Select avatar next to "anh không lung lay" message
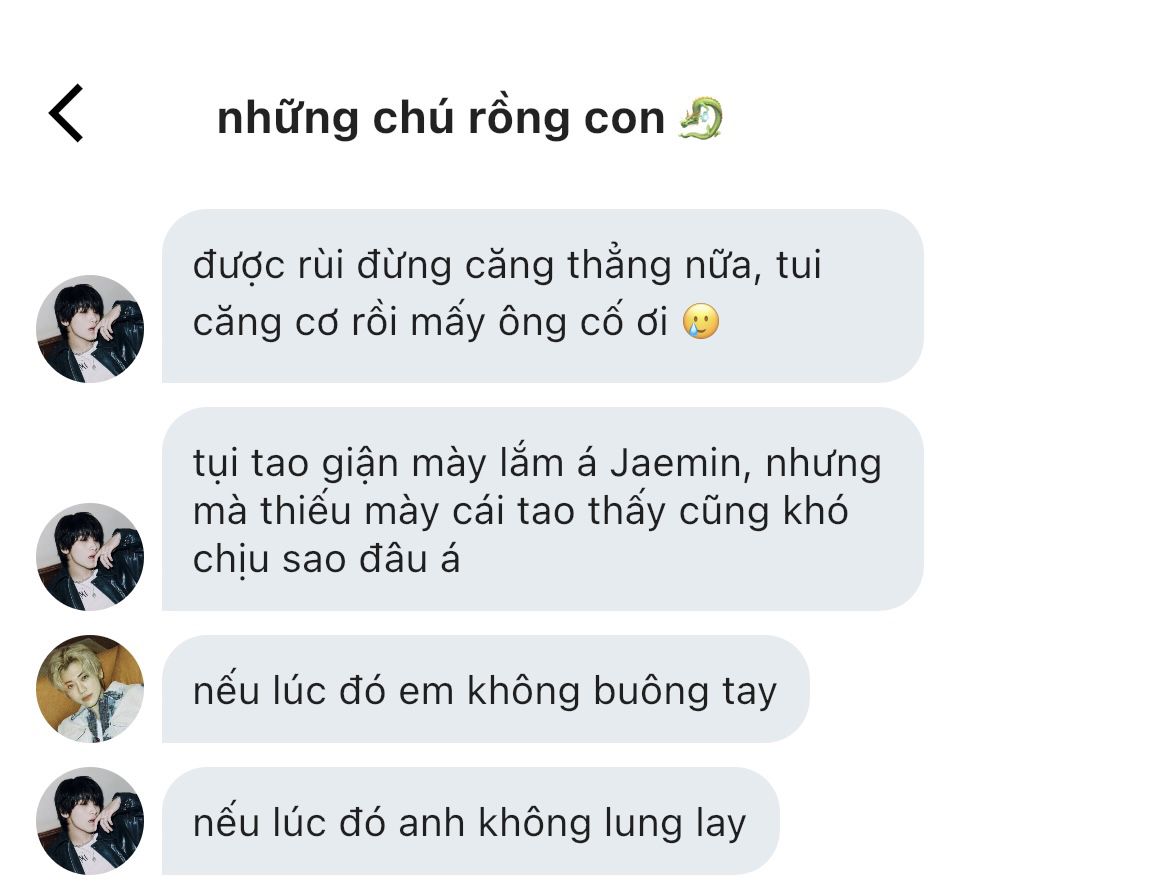 (90, 821)
